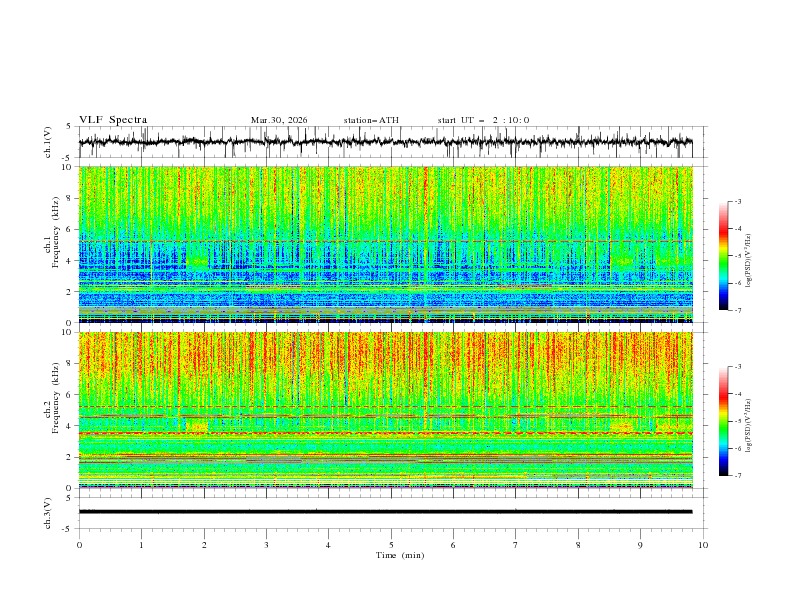This screenshot has height=612, width=792.
Task: Click the ch.2 color bar log(PSD) label
Action: 748,426
